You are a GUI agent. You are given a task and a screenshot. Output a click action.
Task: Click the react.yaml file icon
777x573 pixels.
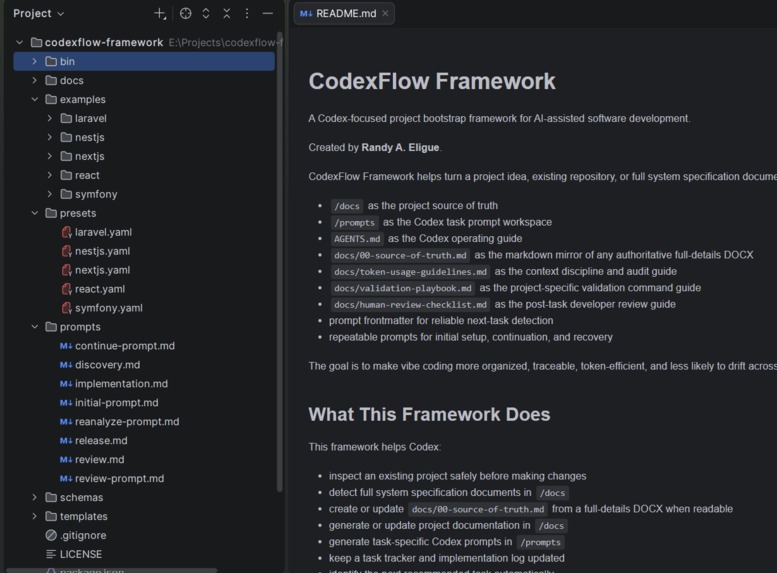pyautogui.click(x=66, y=289)
